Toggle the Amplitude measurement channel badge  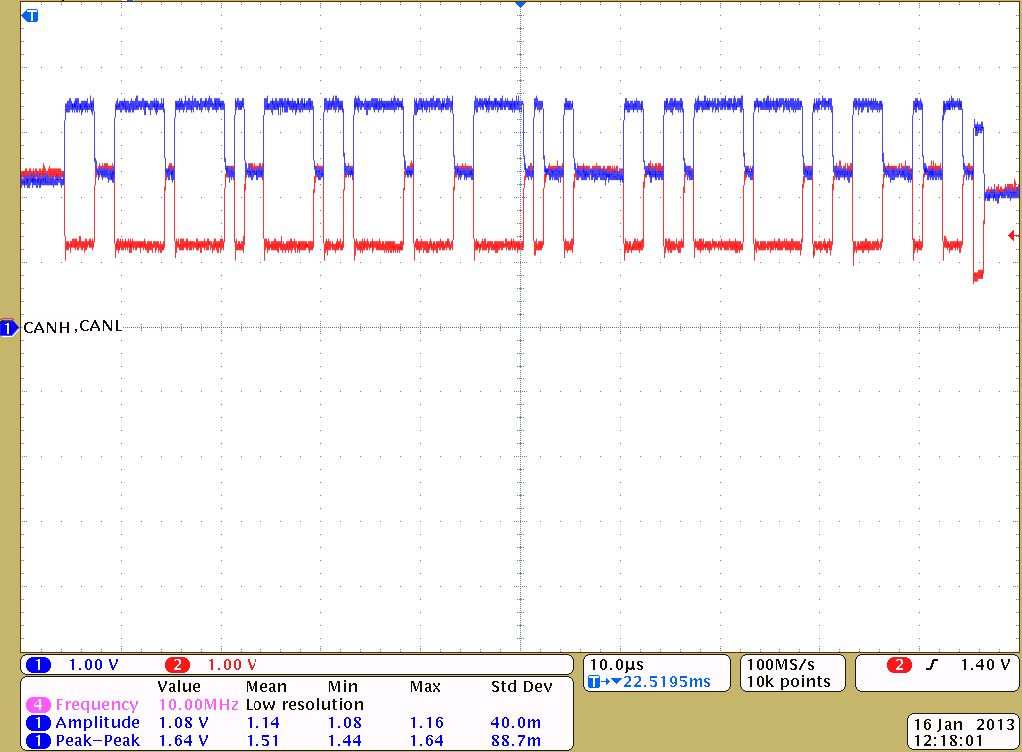37,722
